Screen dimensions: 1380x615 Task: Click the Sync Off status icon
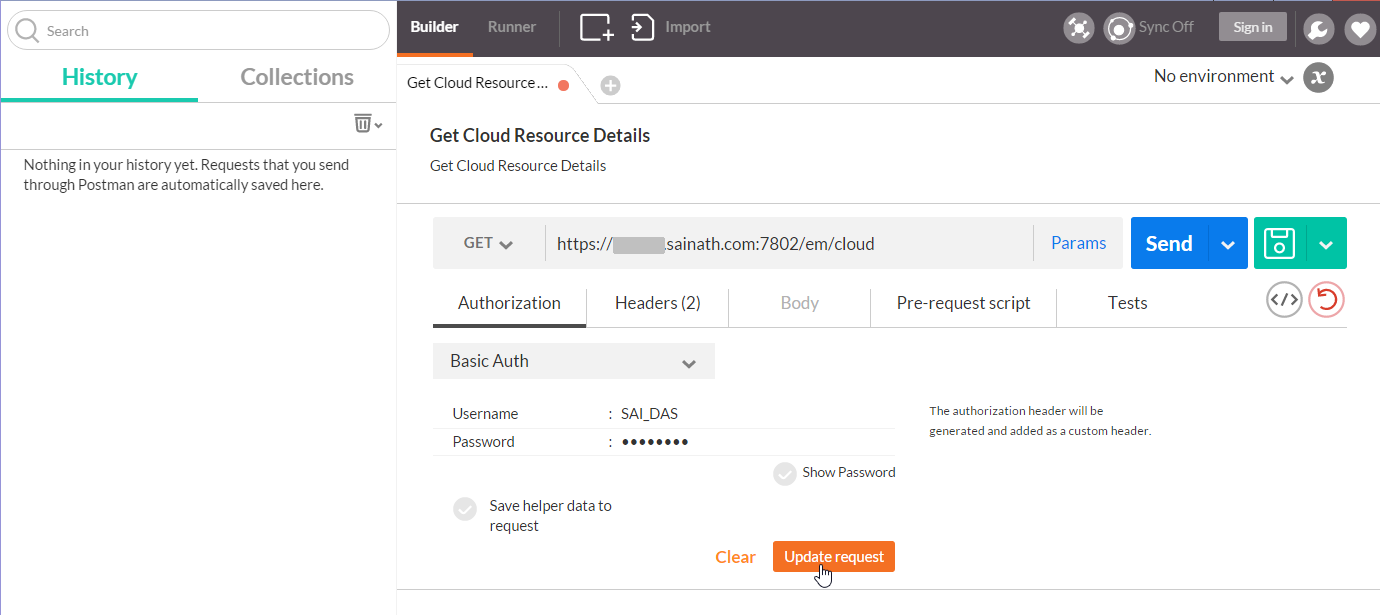[1119, 28]
